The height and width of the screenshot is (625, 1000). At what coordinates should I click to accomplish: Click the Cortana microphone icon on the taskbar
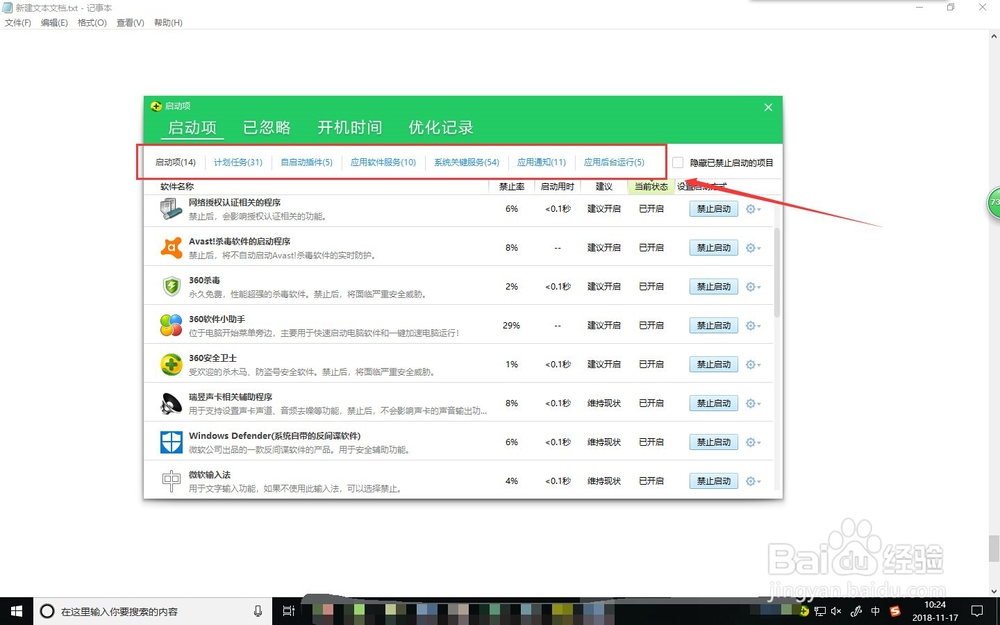coord(258,611)
